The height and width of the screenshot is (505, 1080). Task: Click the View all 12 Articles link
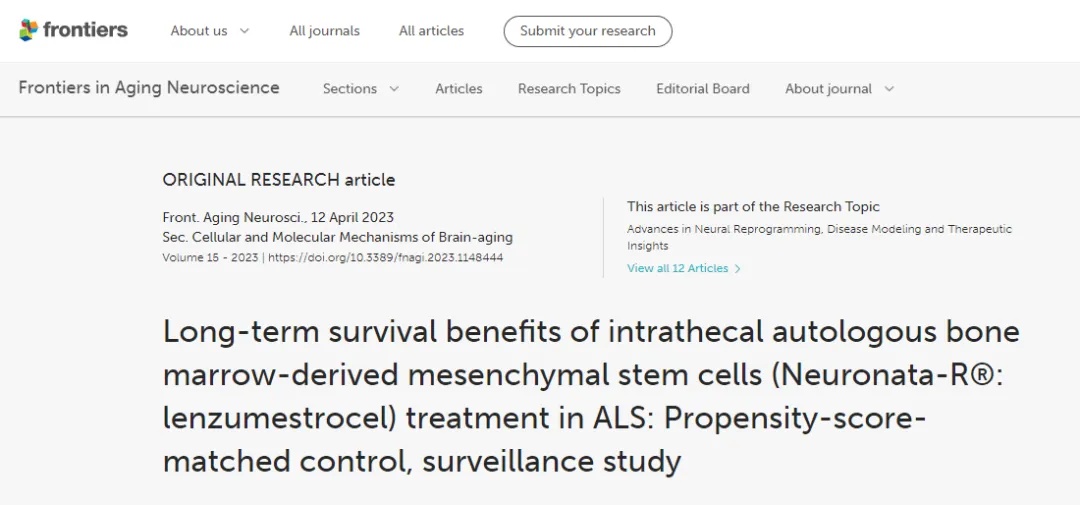[677, 268]
